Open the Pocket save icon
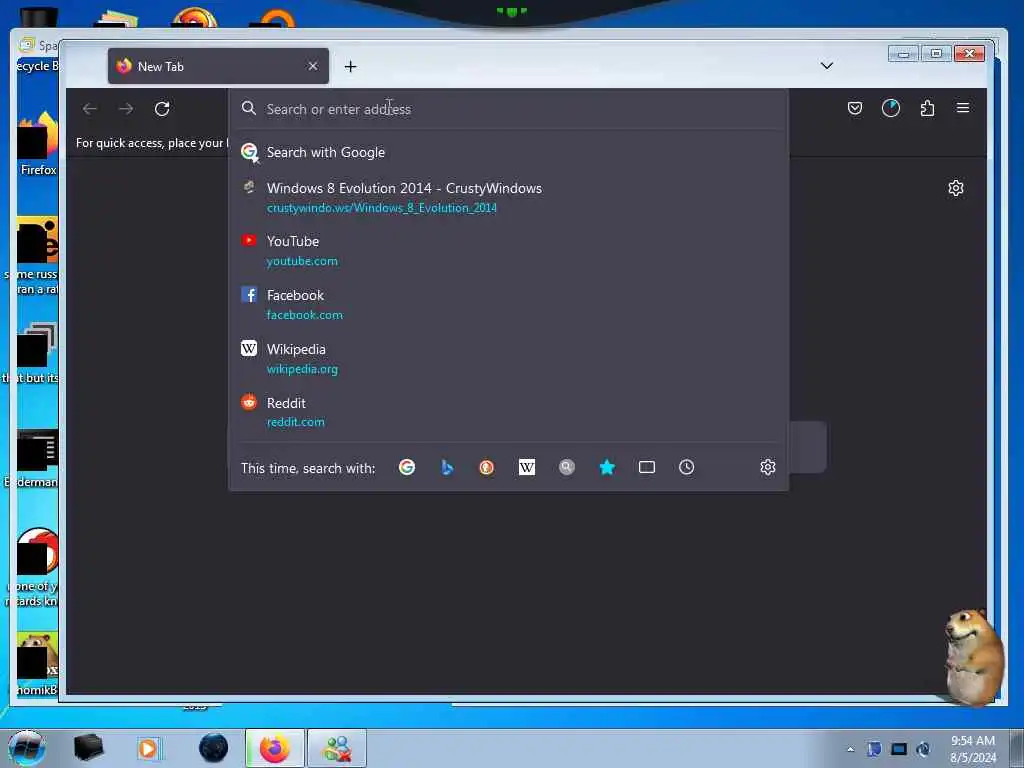This screenshot has width=1024, height=768. click(855, 108)
